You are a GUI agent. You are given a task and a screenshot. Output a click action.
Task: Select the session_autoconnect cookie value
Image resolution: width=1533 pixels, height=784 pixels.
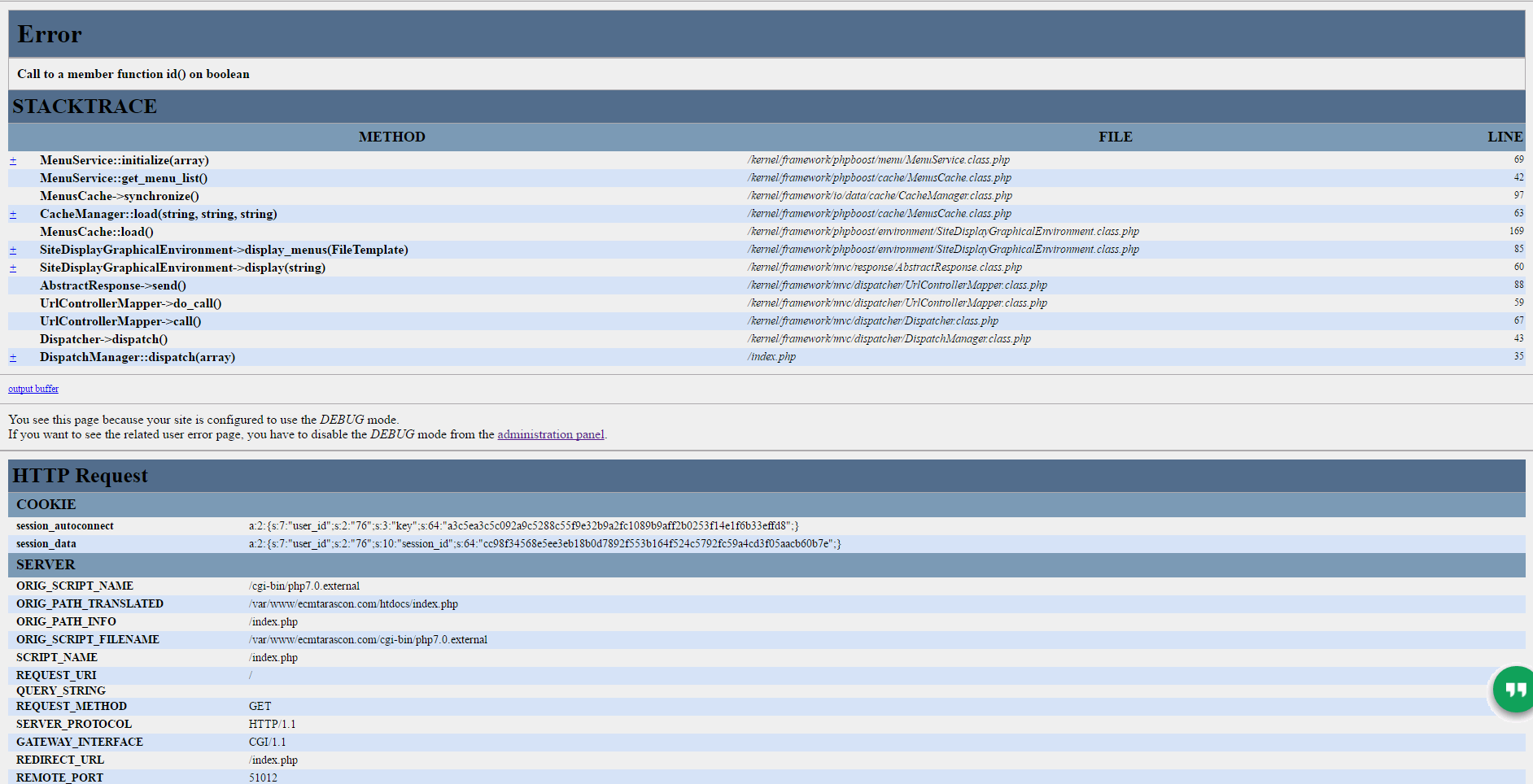click(523, 526)
